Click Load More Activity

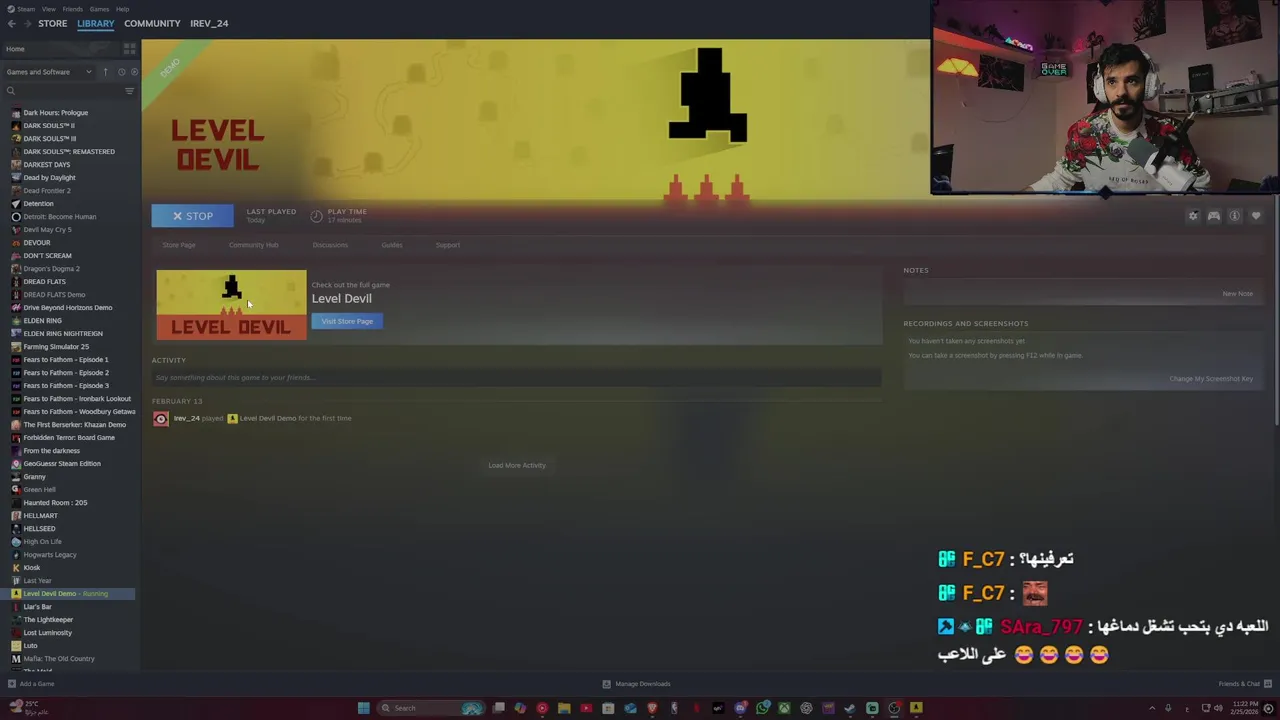[517, 465]
